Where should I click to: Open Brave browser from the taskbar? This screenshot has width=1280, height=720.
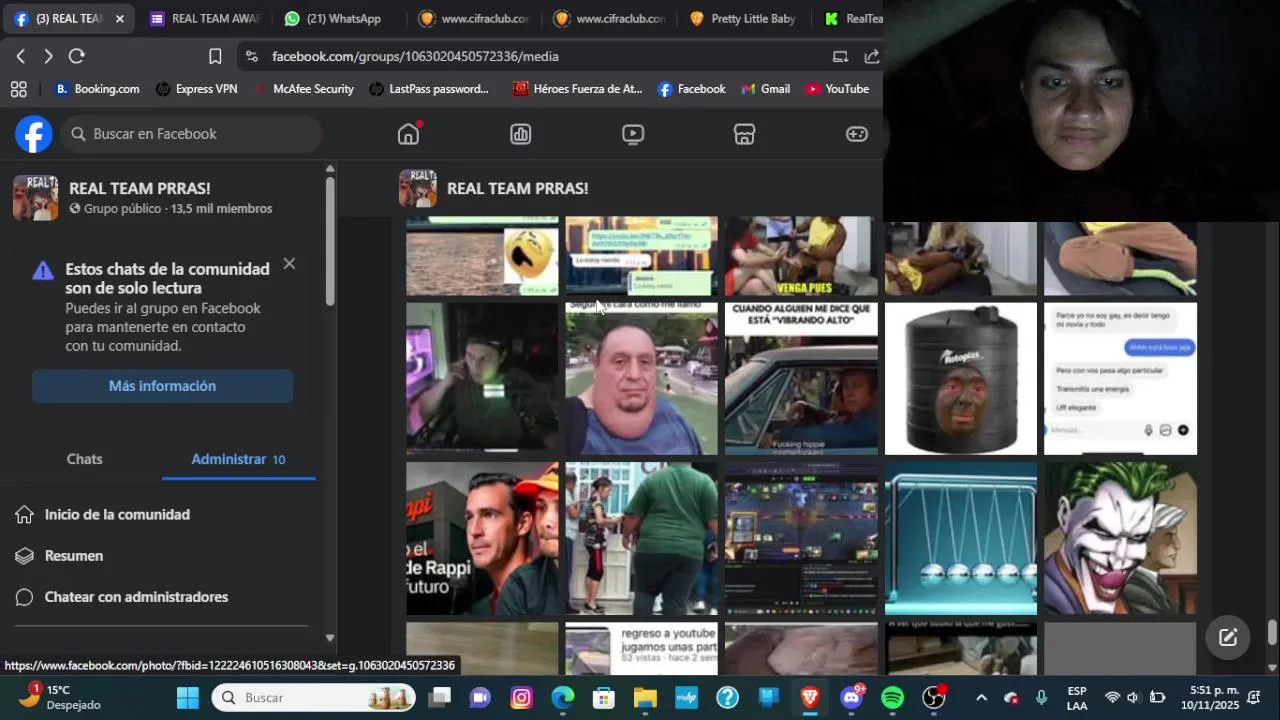(x=810, y=697)
